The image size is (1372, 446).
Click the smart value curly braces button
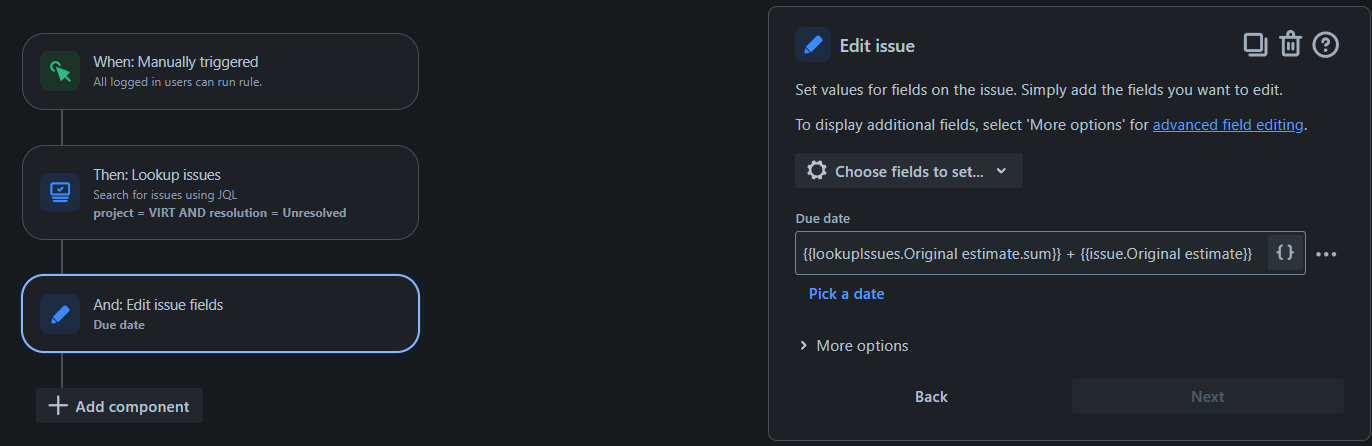(x=1286, y=253)
